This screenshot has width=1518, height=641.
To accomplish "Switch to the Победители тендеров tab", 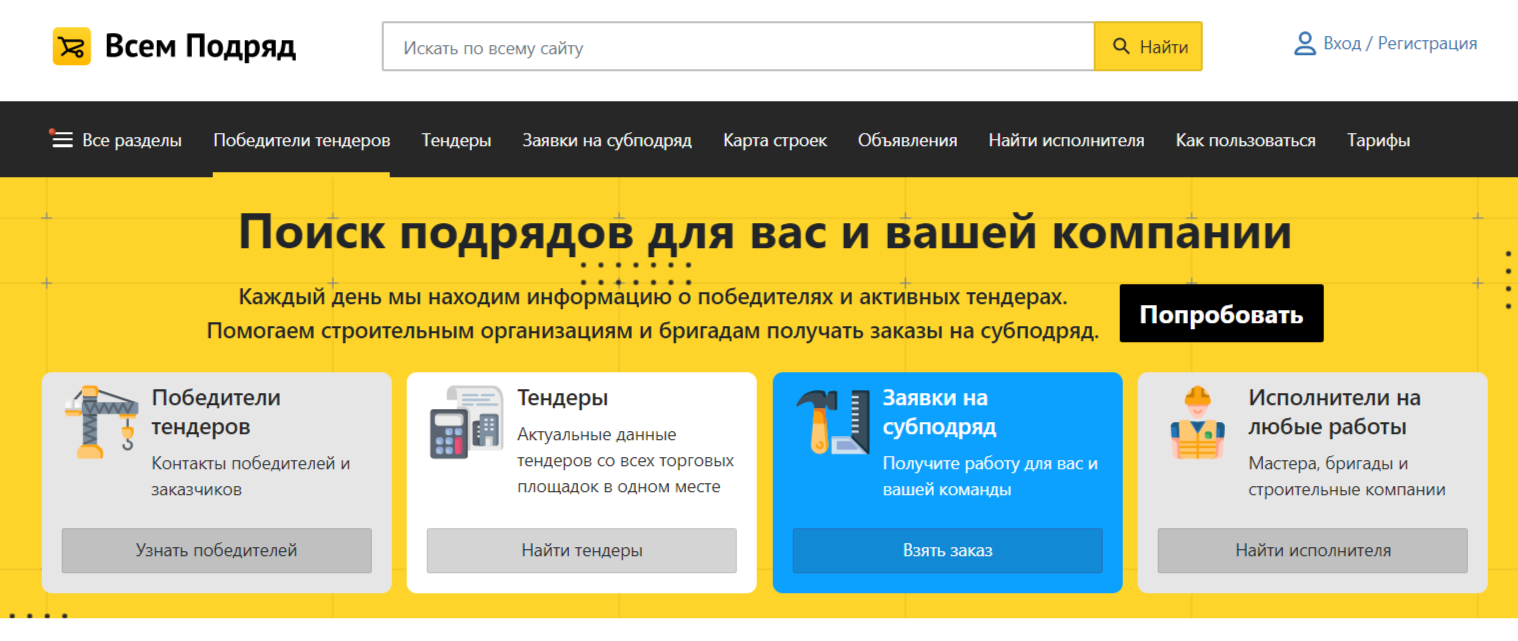I will [x=300, y=140].
